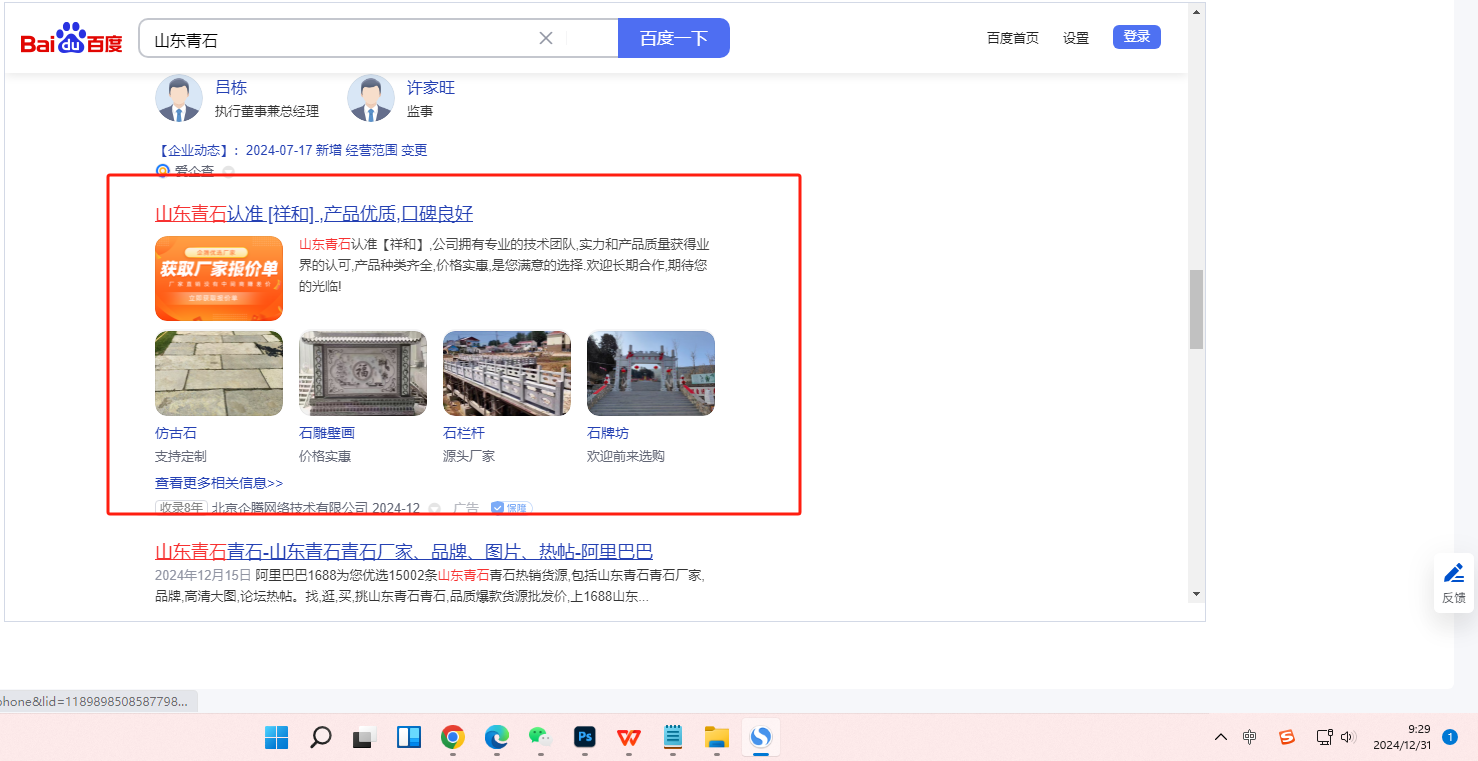Expand options arrow beside 爱企查
The image size is (1478, 761).
click(228, 171)
